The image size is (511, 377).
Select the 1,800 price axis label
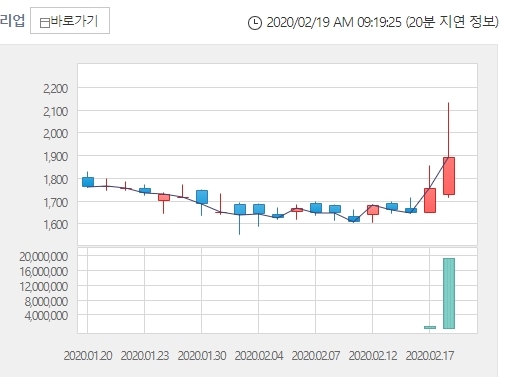(55, 180)
